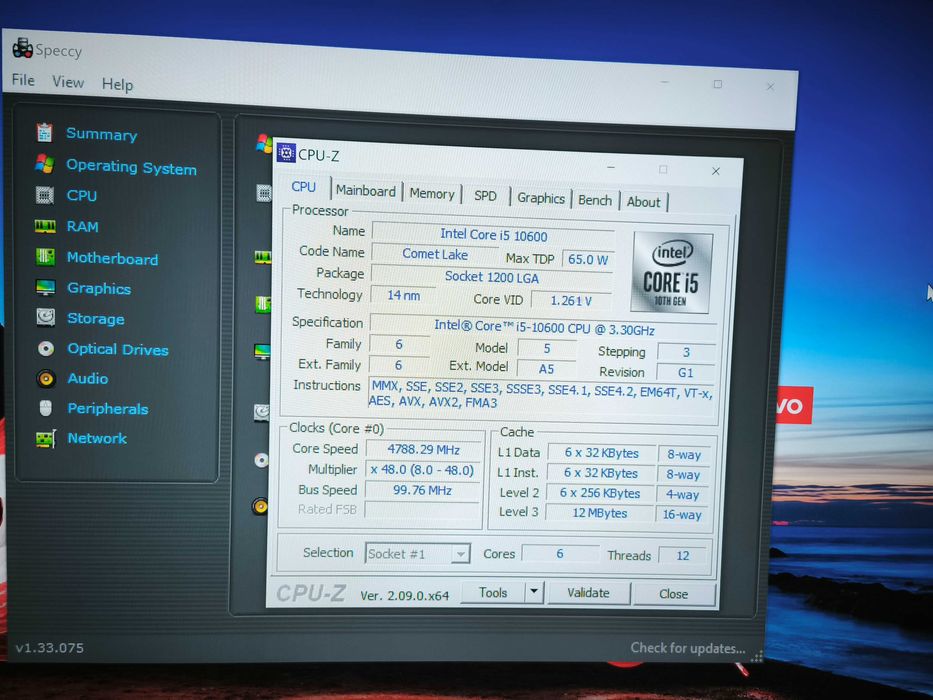Click the Bus Speed value 99.76 MHz
This screenshot has width=933, height=700.
click(x=422, y=490)
